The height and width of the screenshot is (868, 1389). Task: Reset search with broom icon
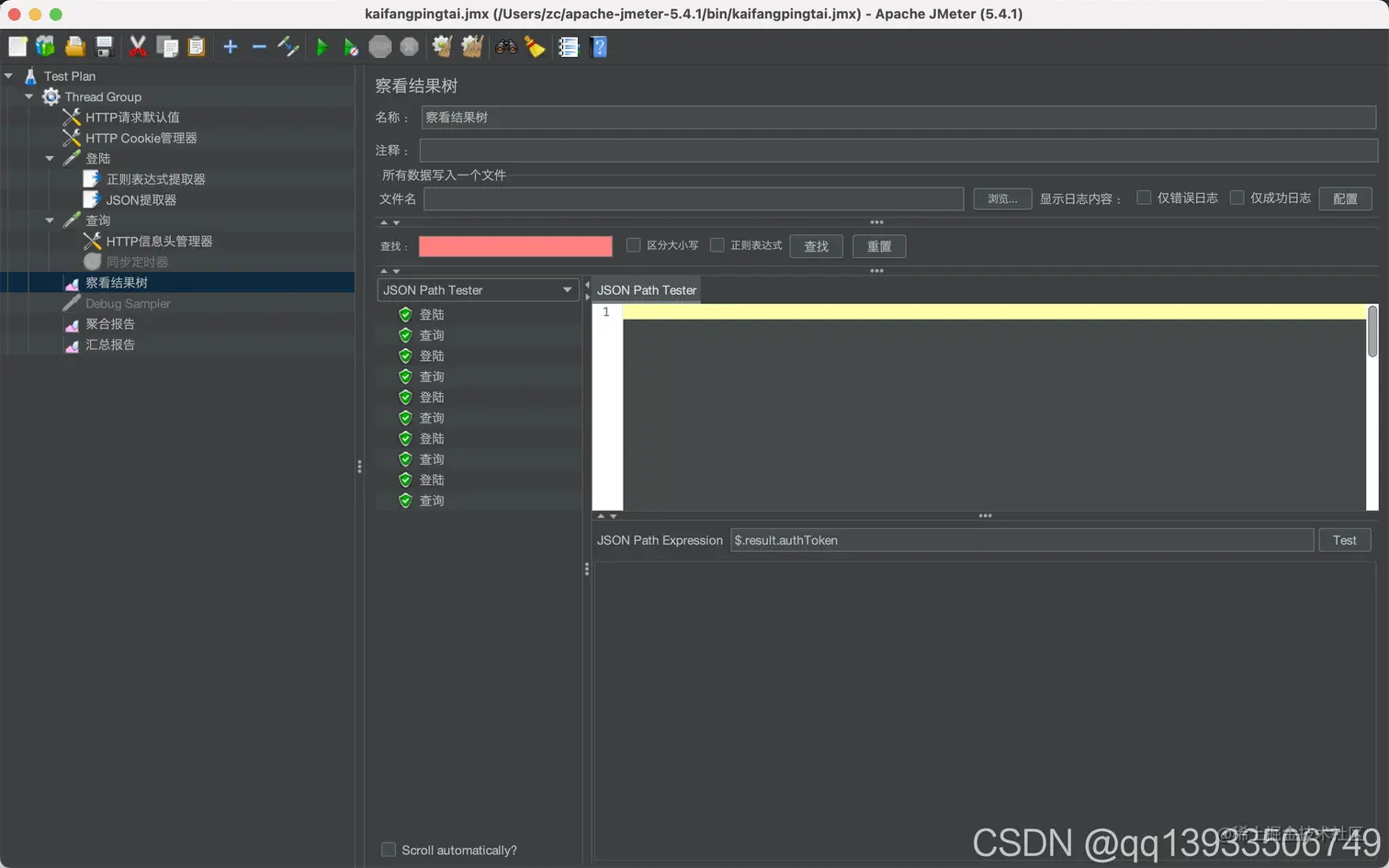[535, 47]
